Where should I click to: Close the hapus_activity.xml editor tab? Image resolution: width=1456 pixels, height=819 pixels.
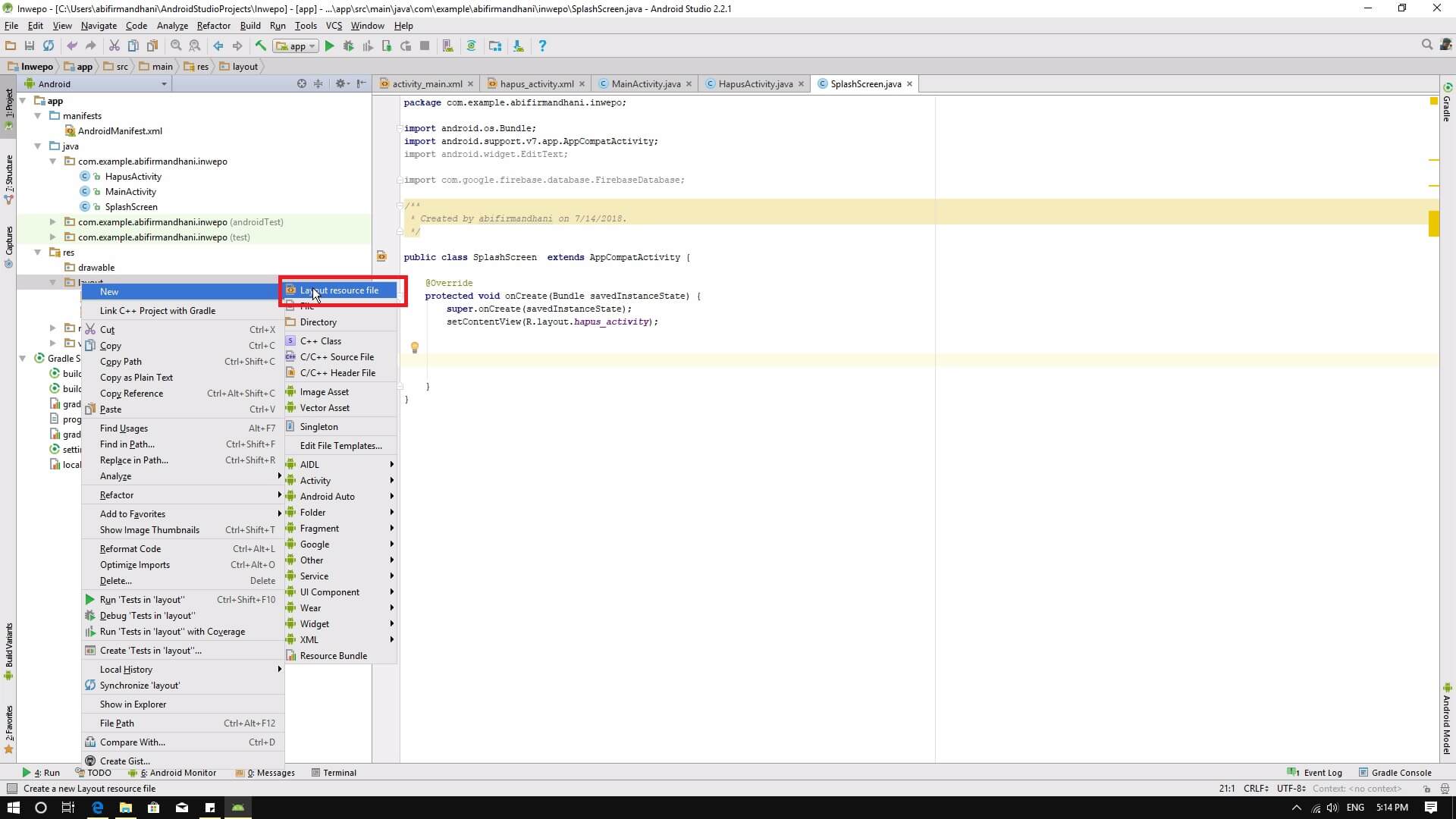click(x=582, y=83)
